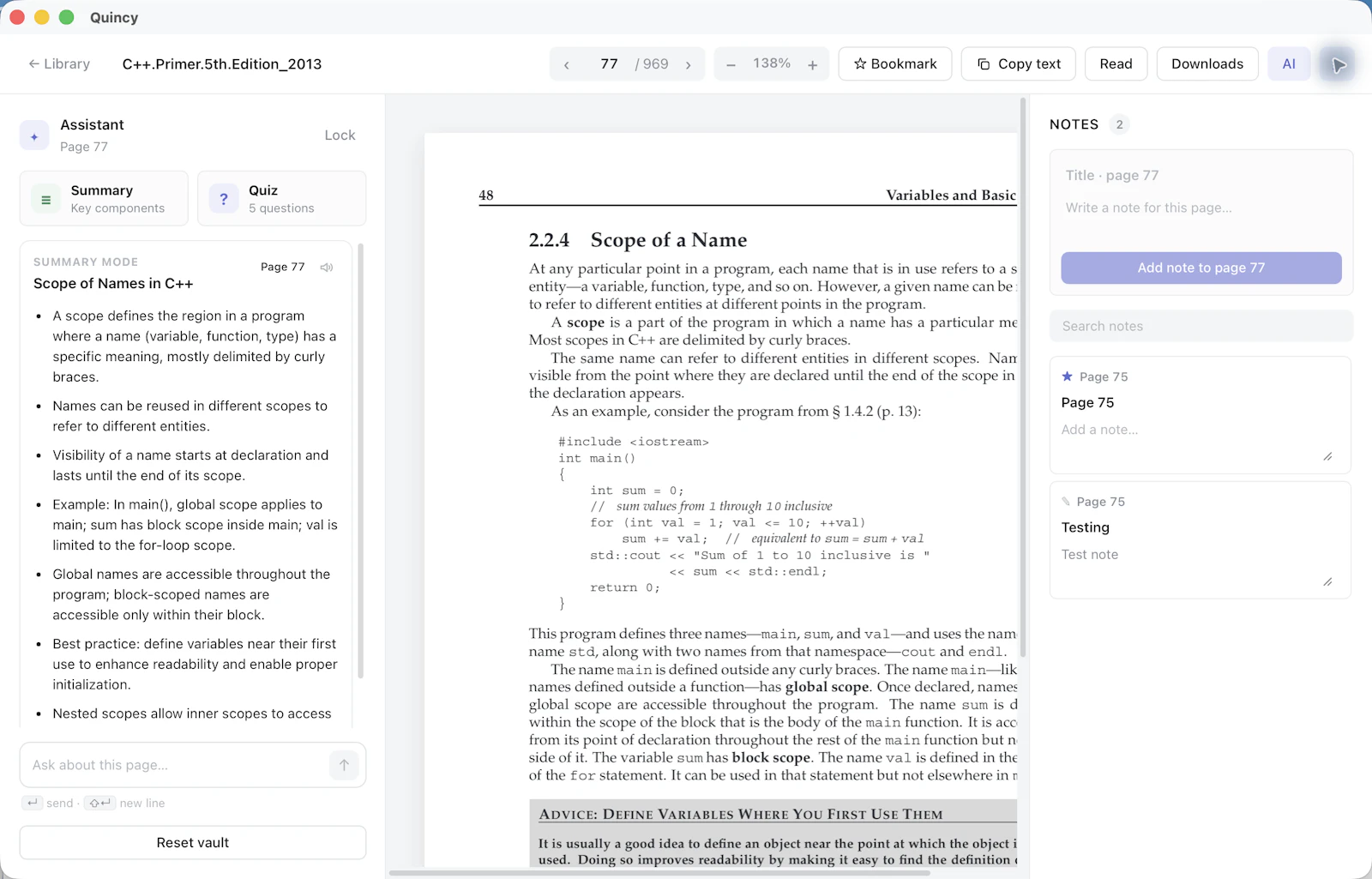Click the Quiz question mark icon
Screen dimensions: 1372x879
click(x=224, y=199)
